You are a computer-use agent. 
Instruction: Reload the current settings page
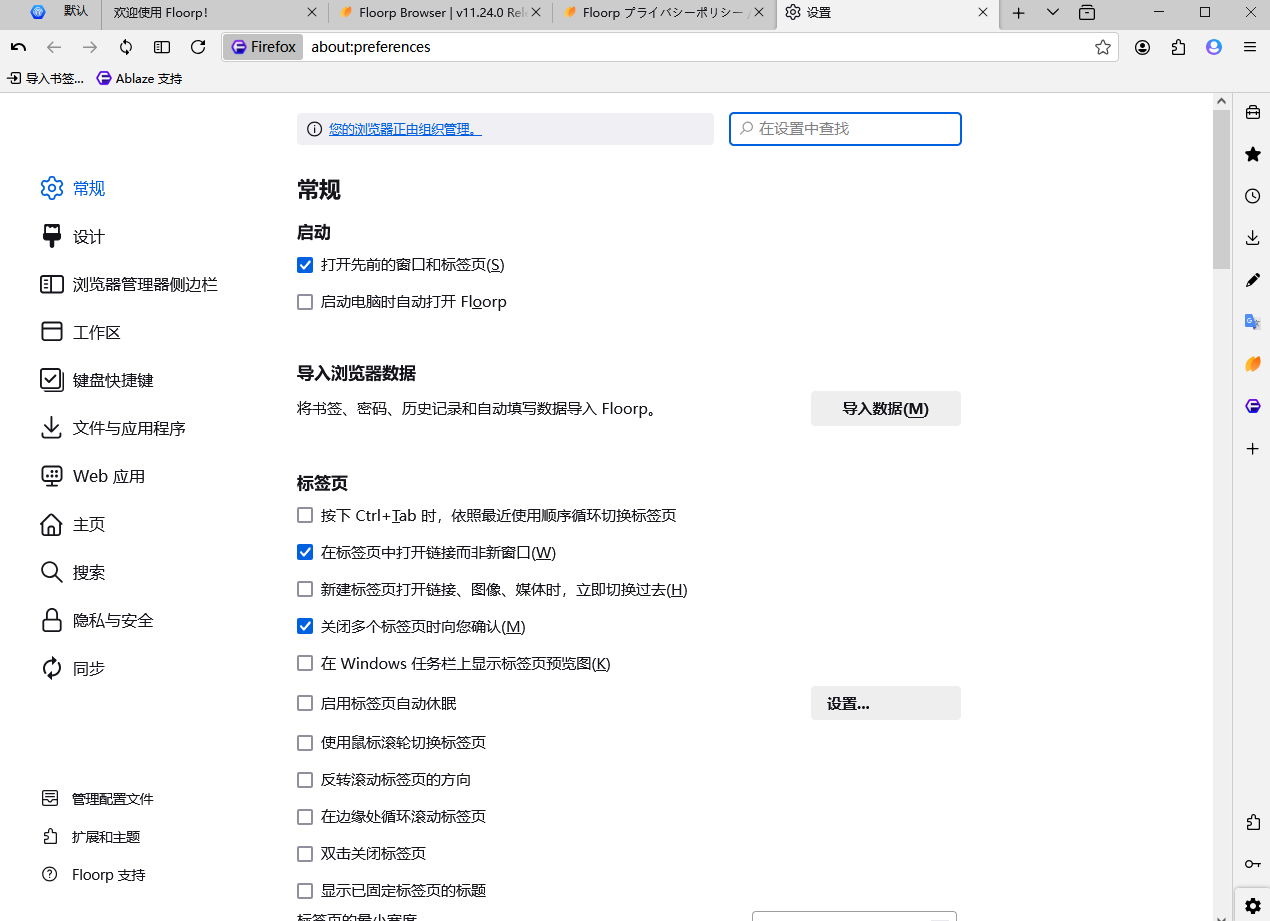pos(198,46)
